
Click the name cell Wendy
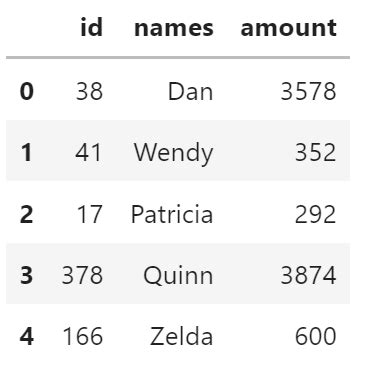(x=174, y=153)
